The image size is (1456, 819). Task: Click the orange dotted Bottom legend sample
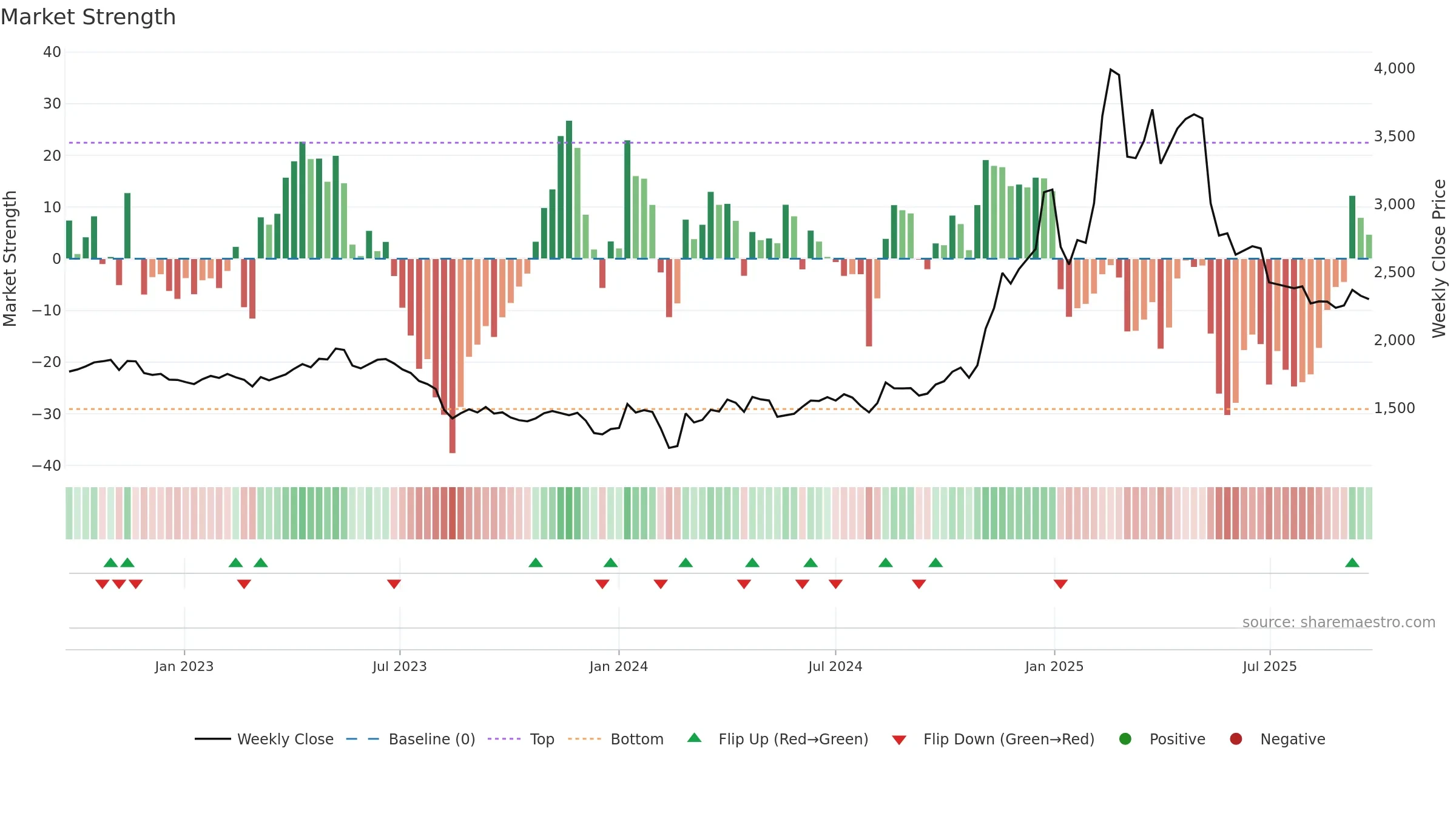(x=585, y=739)
